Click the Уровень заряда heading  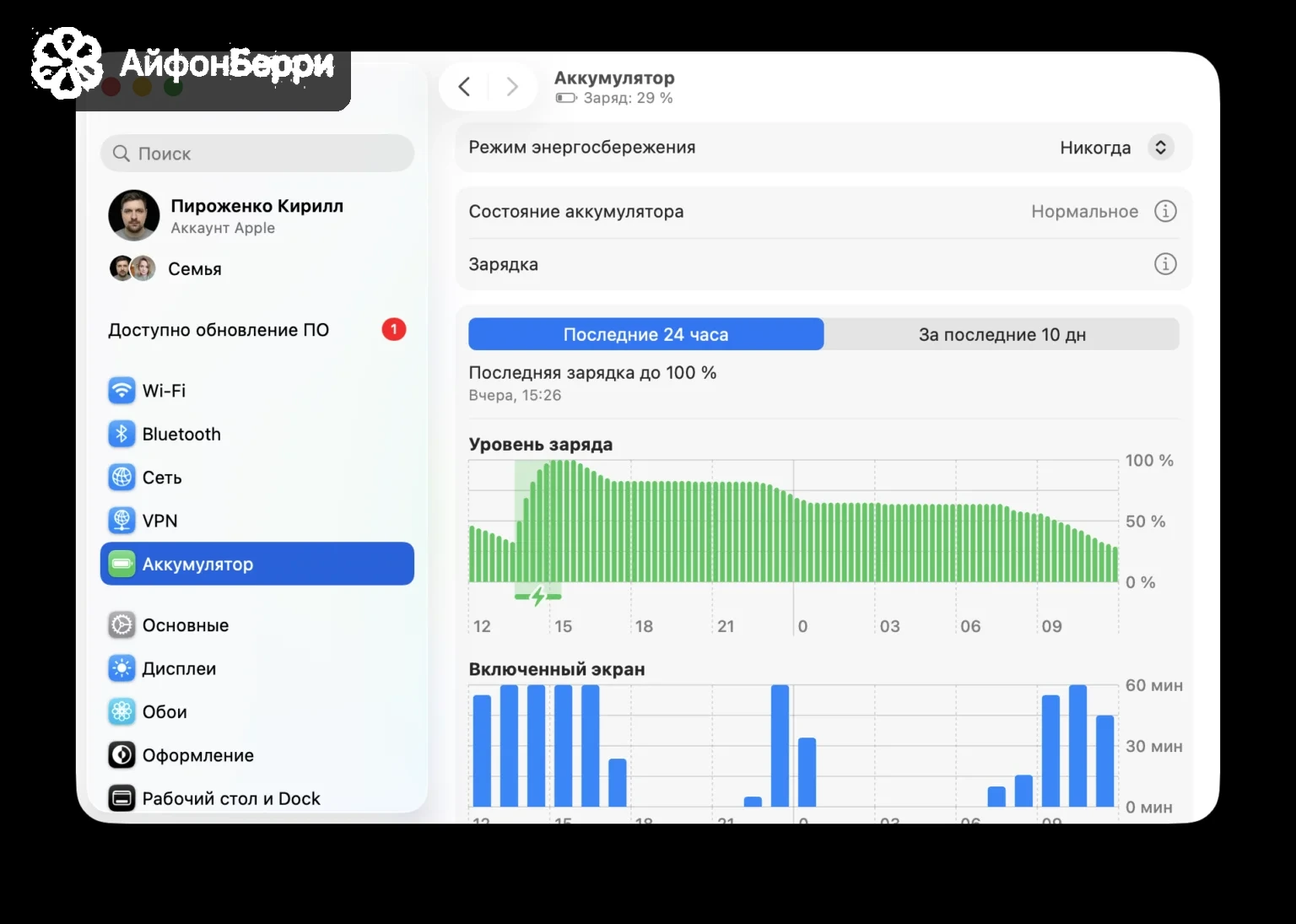[x=541, y=445]
